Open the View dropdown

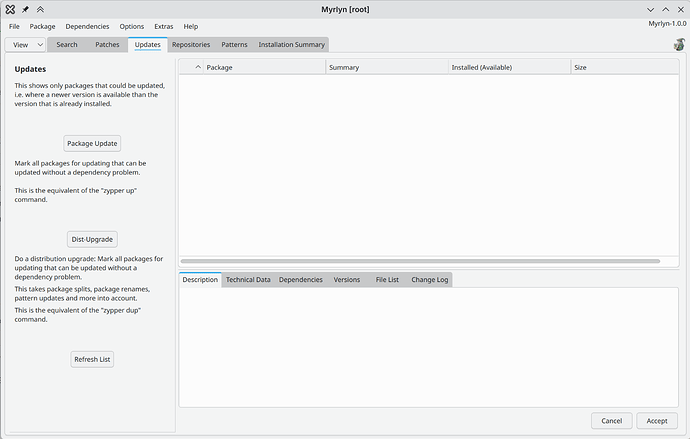point(27,45)
